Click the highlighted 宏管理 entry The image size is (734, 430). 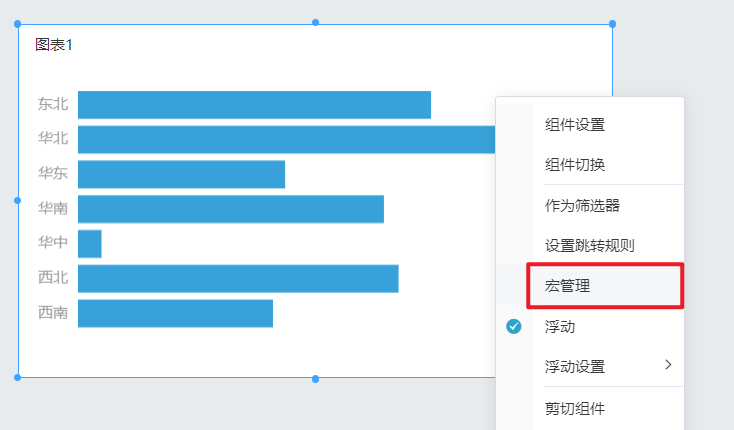[x=605, y=285]
